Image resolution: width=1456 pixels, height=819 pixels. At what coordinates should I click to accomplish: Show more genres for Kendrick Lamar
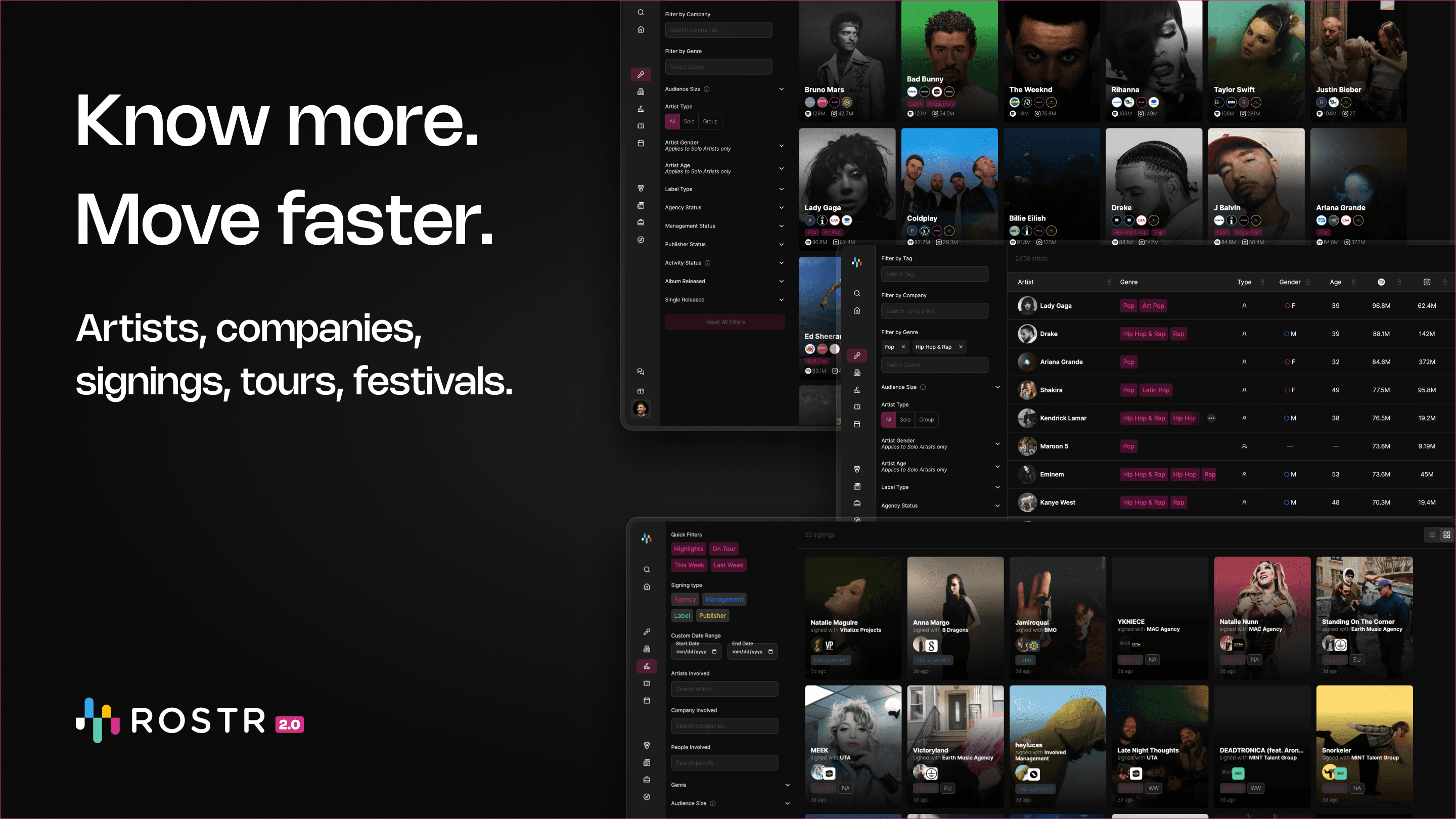pos(1211,418)
